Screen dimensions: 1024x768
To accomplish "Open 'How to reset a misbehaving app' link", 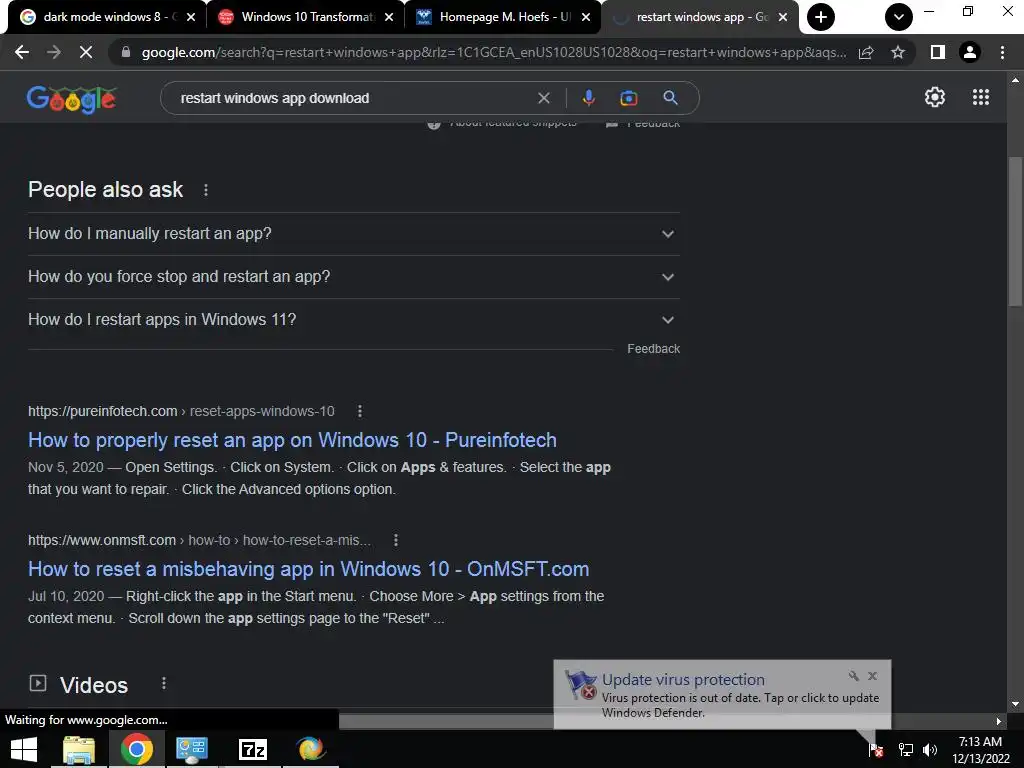I will [308, 569].
